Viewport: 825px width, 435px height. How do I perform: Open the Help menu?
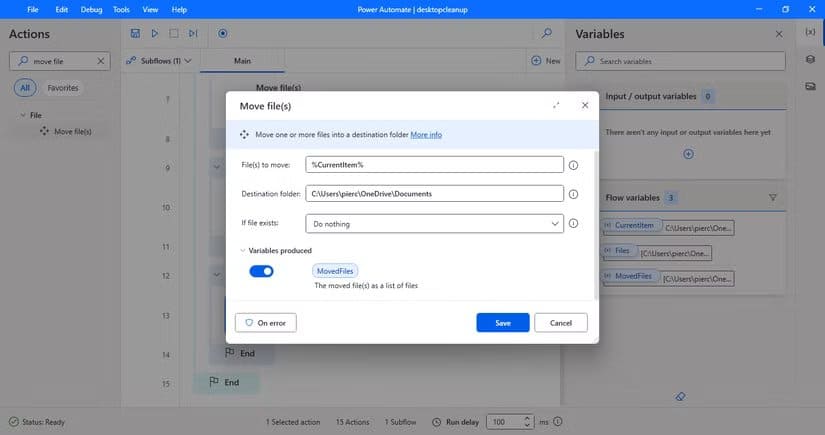[179, 9]
